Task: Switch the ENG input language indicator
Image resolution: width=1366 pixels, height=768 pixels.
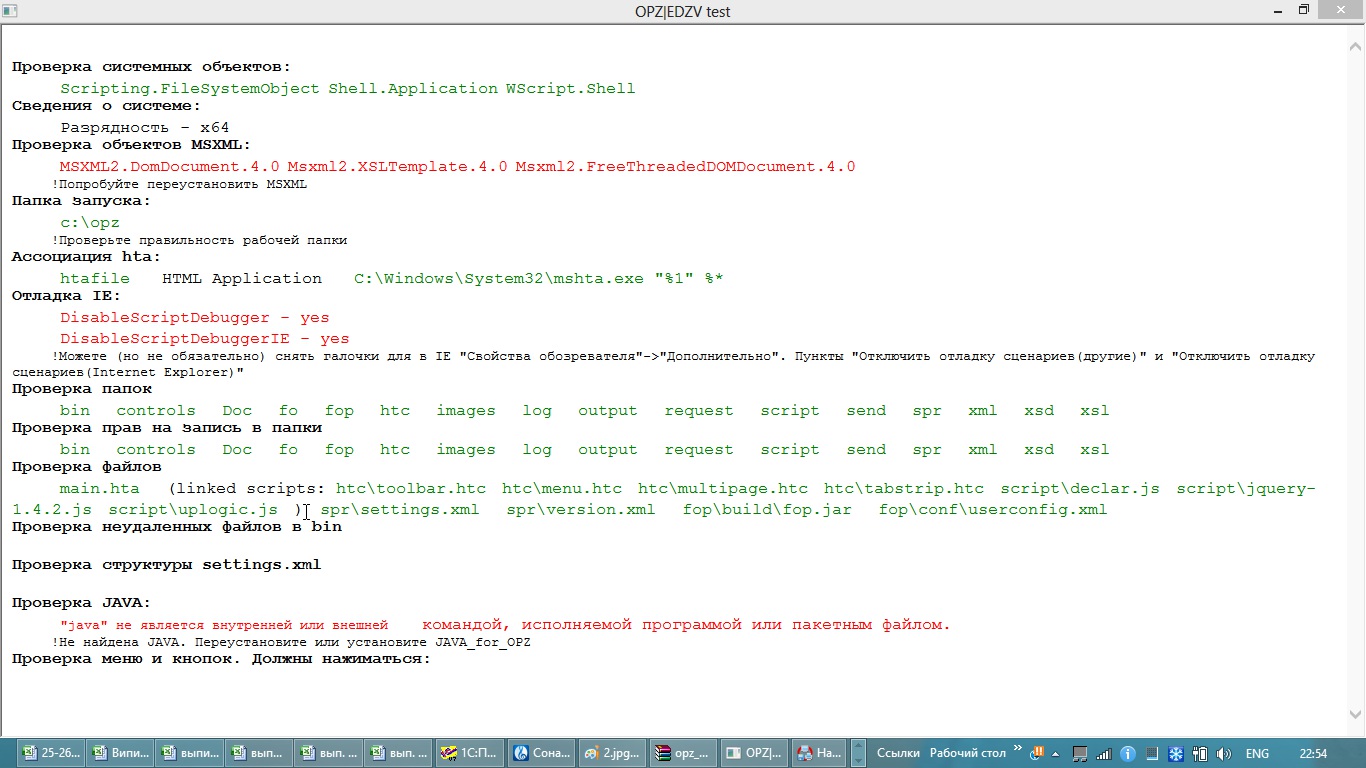Action: pos(1257,753)
